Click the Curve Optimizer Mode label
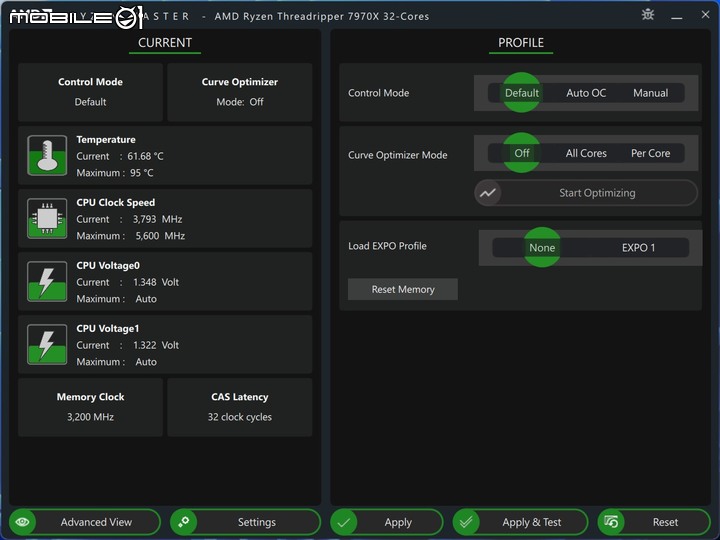Viewport: 720px width, 540px height. pyautogui.click(x=398, y=155)
